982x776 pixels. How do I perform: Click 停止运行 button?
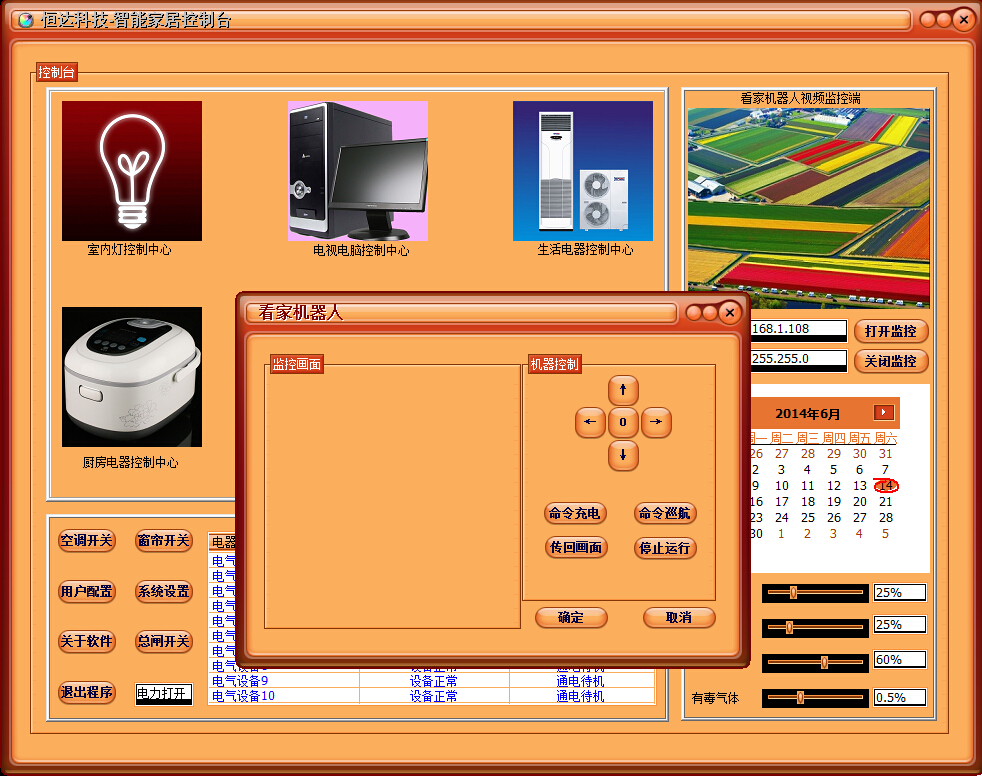(x=664, y=548)
